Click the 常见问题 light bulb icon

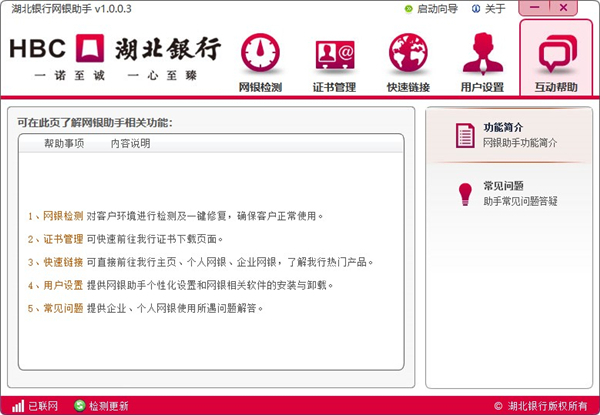pos(465,194)
